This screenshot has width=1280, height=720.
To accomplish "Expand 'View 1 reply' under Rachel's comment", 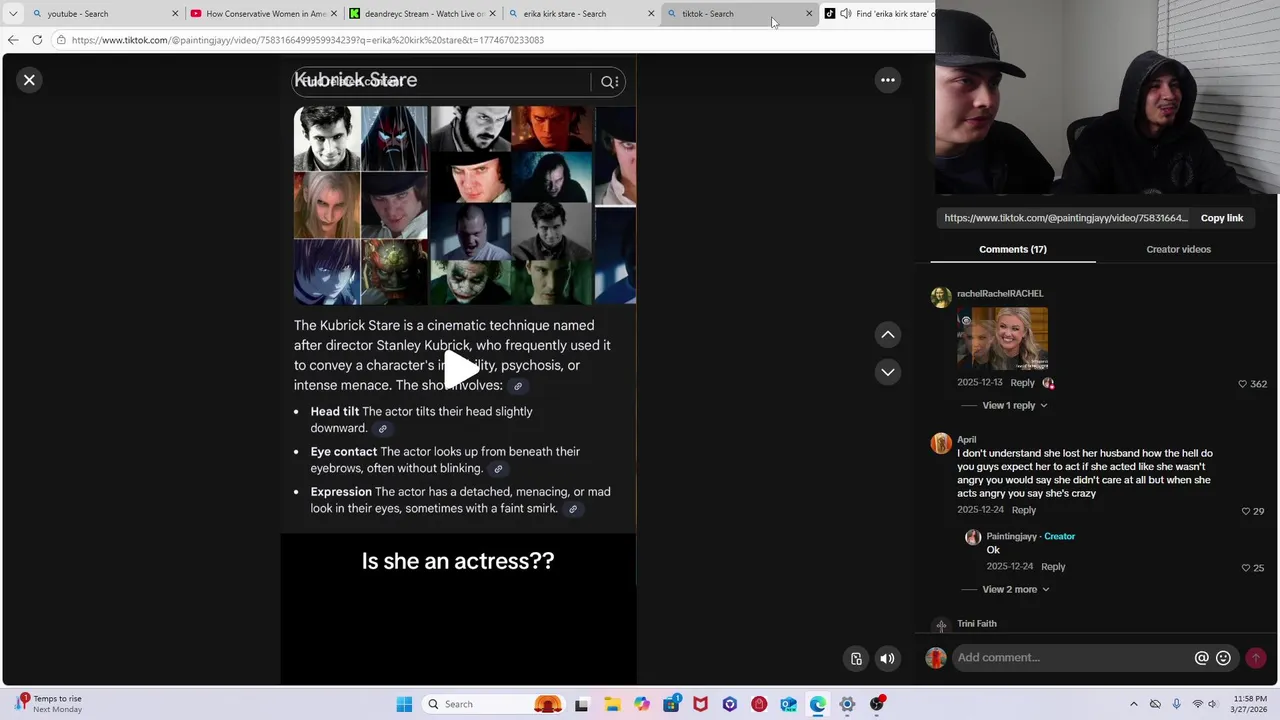I will [x=1014, y=405].
